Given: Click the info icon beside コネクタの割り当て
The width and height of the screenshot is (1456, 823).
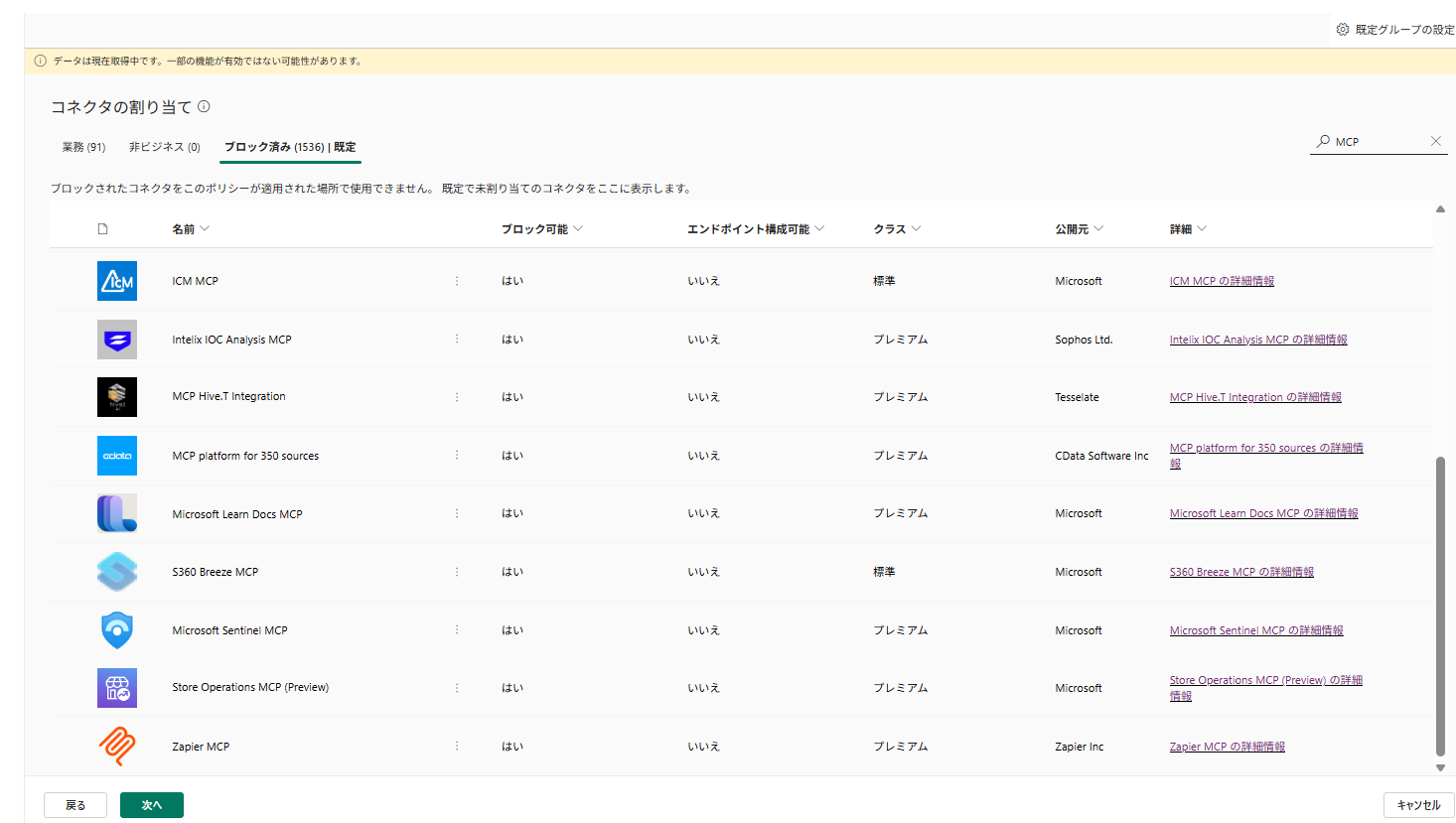Looking at the screenshot, I should tap(204, 106).
